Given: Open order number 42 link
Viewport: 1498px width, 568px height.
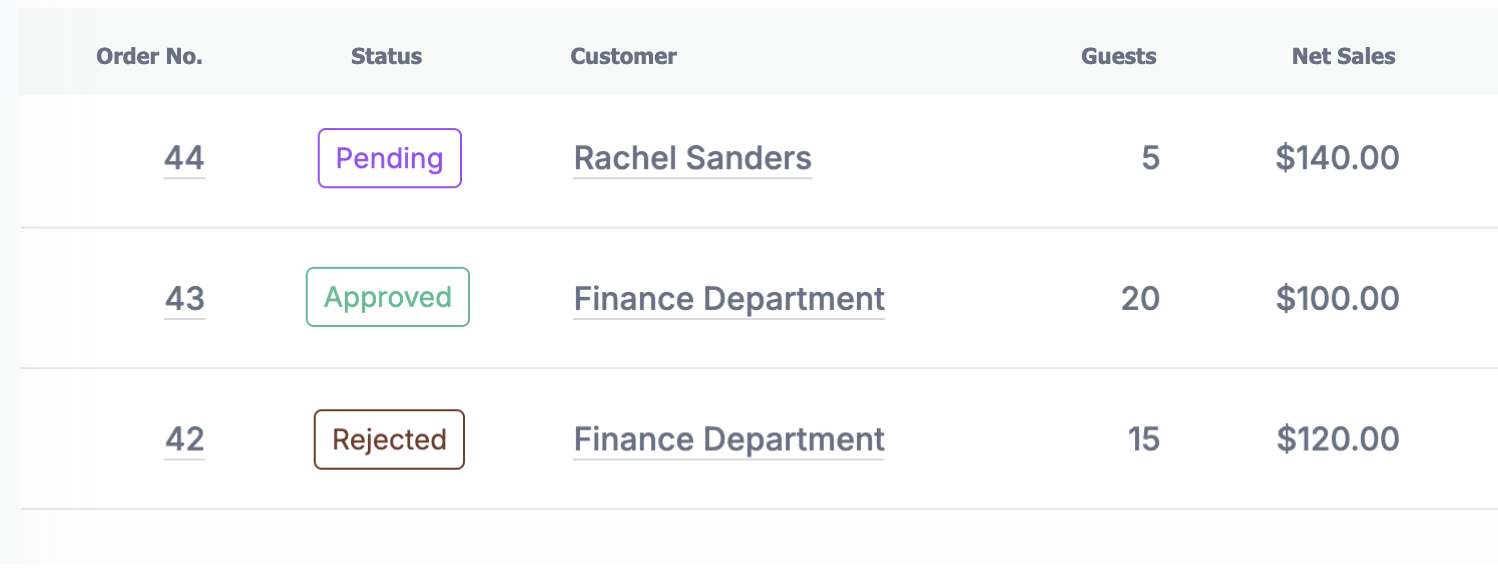Looking at the screenshot, I should click(x=184, y=439).
